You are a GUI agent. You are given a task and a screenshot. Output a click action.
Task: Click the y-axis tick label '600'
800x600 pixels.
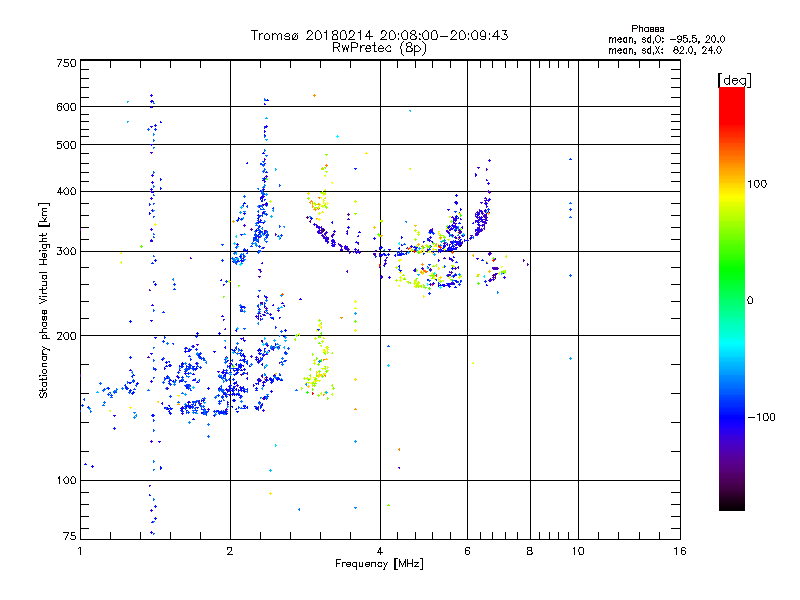click(67, 107)
